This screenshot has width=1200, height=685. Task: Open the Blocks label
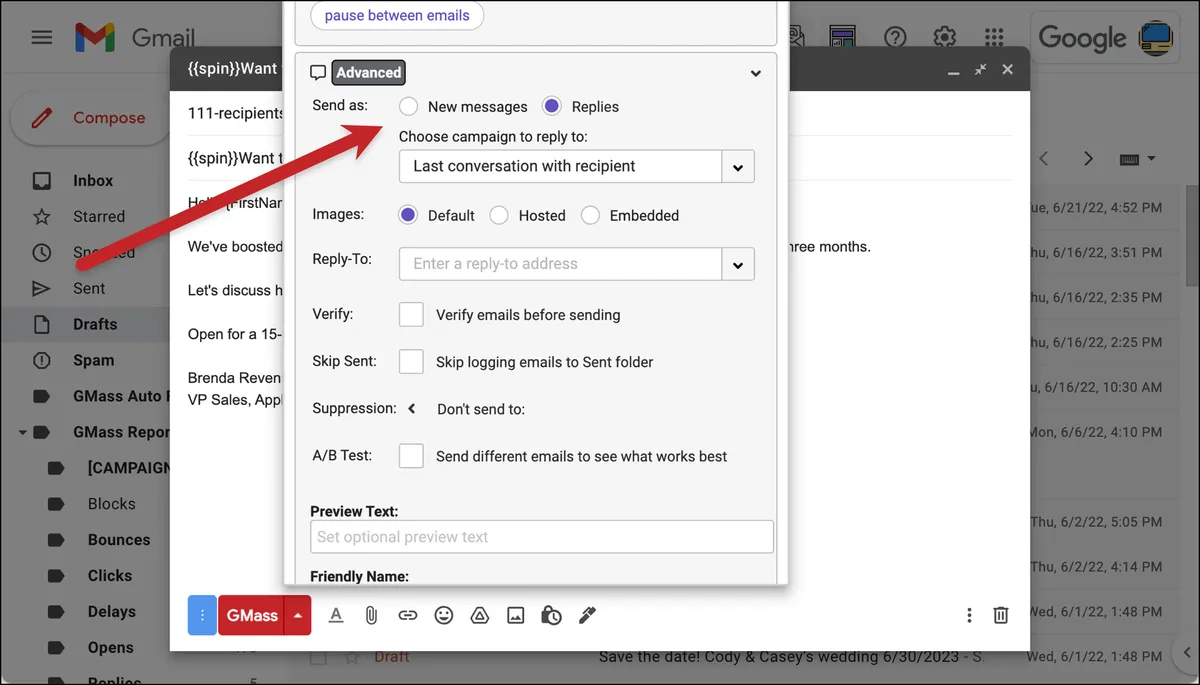pyautogui.click(x=112, y=504)
